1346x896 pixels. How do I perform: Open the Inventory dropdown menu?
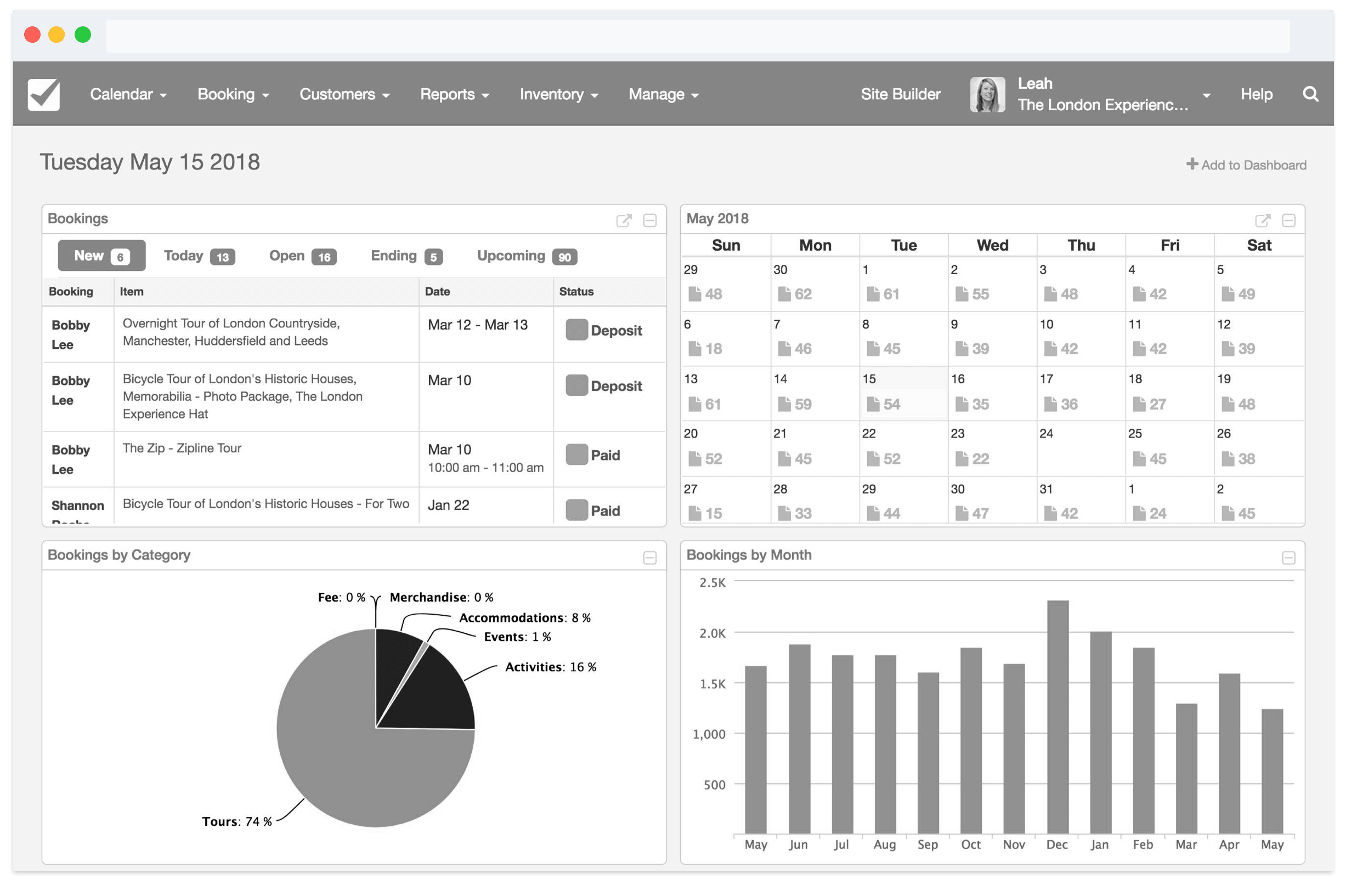click(x=558, y=94)
